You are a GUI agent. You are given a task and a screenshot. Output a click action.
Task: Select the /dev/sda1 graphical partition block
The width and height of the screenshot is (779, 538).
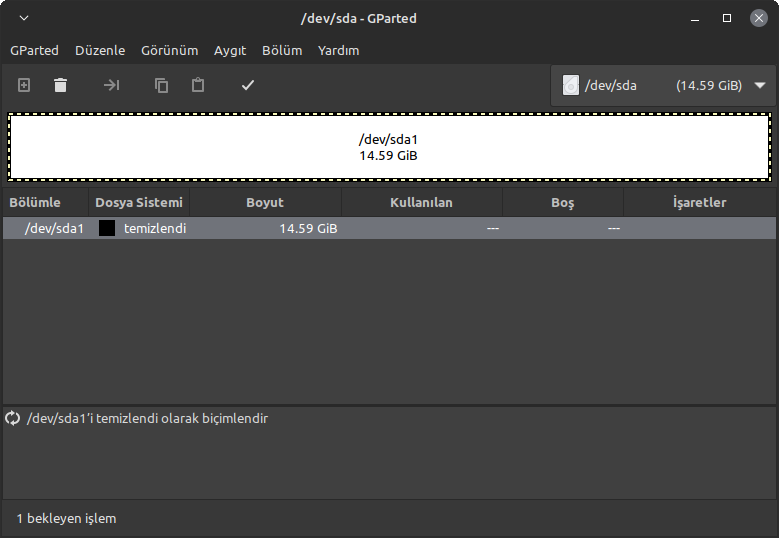(390, 147)
